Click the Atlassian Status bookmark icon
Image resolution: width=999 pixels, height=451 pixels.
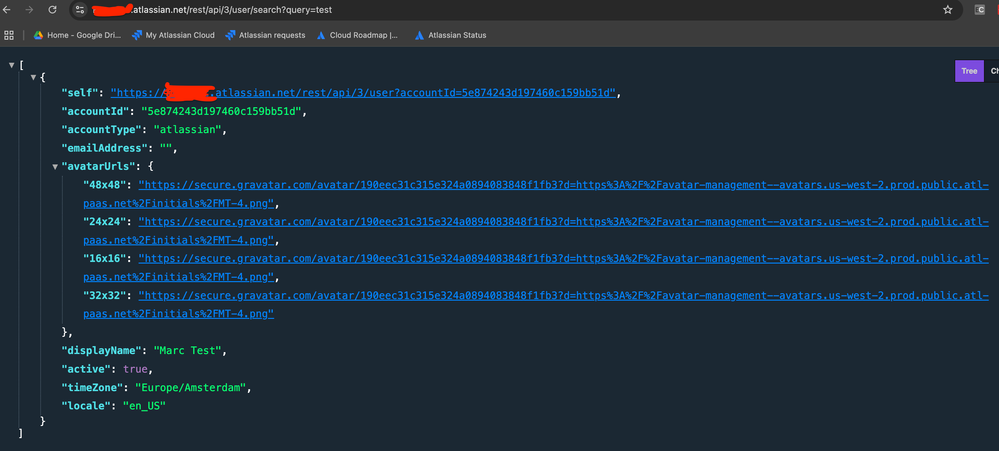[x=419, y=35]
